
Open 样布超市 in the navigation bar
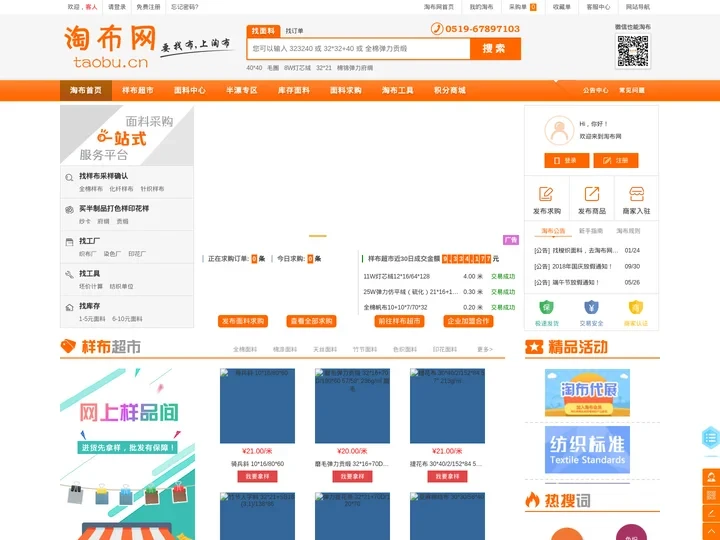[138, 90]
